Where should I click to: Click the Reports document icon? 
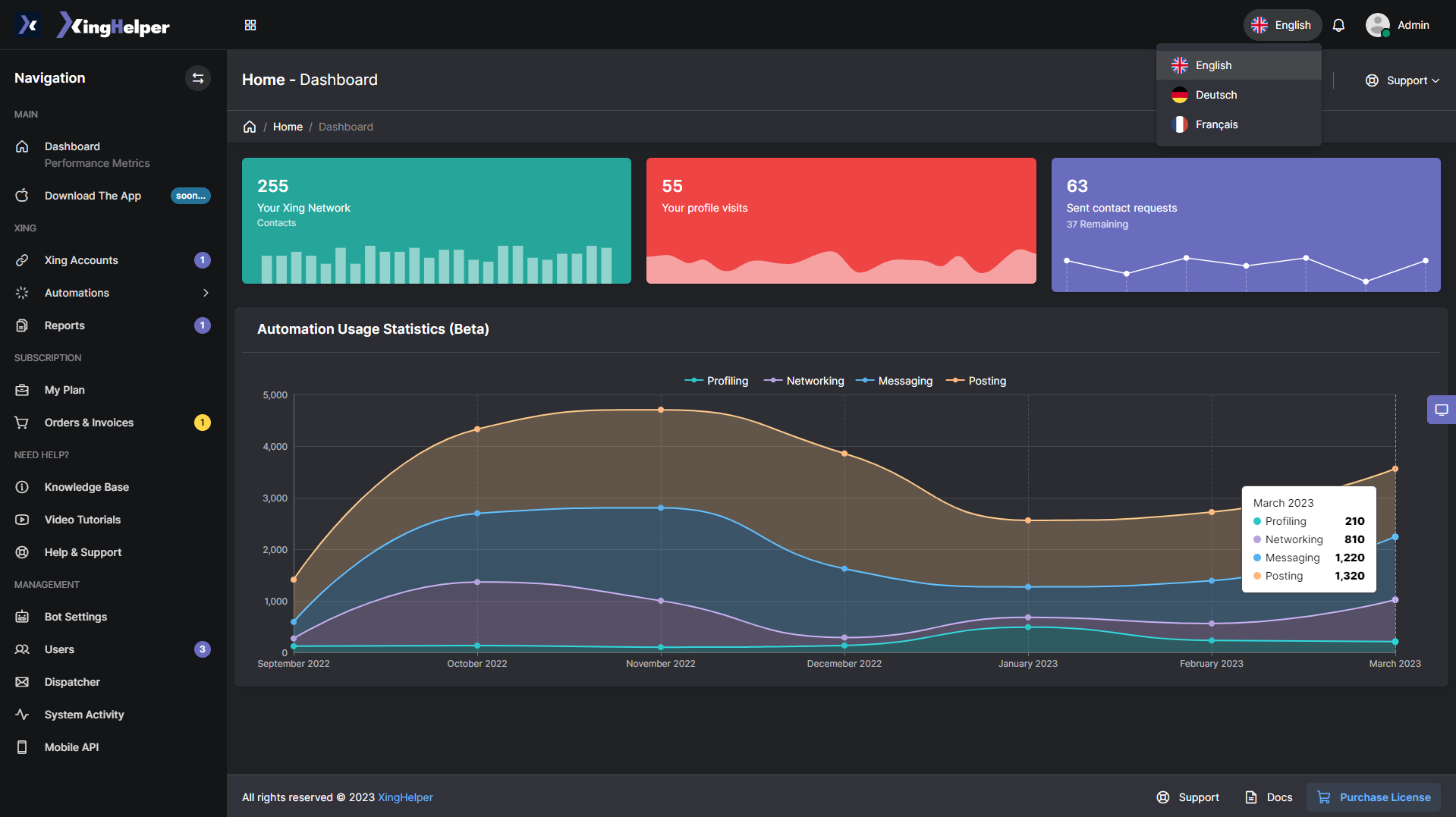pyautogui.click(x=22, y=325)
